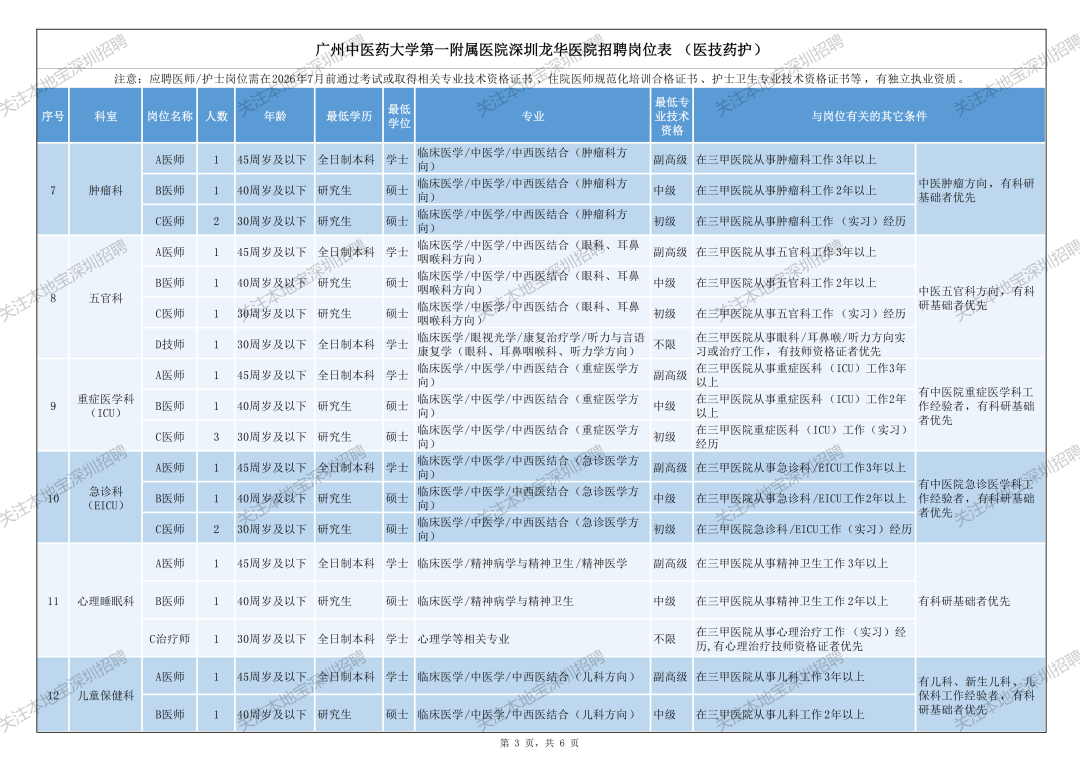The image size is (1080, 764).
Task: Click sequence number 11 cell
Action: (53, 601)
